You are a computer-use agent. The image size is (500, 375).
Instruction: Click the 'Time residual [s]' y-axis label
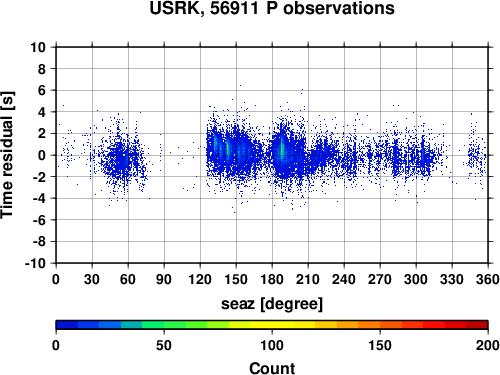[8, 155]
